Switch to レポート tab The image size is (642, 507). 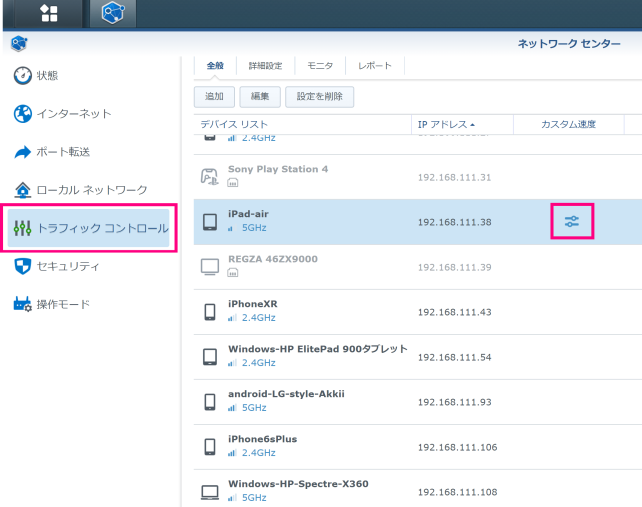click(375, 66)
